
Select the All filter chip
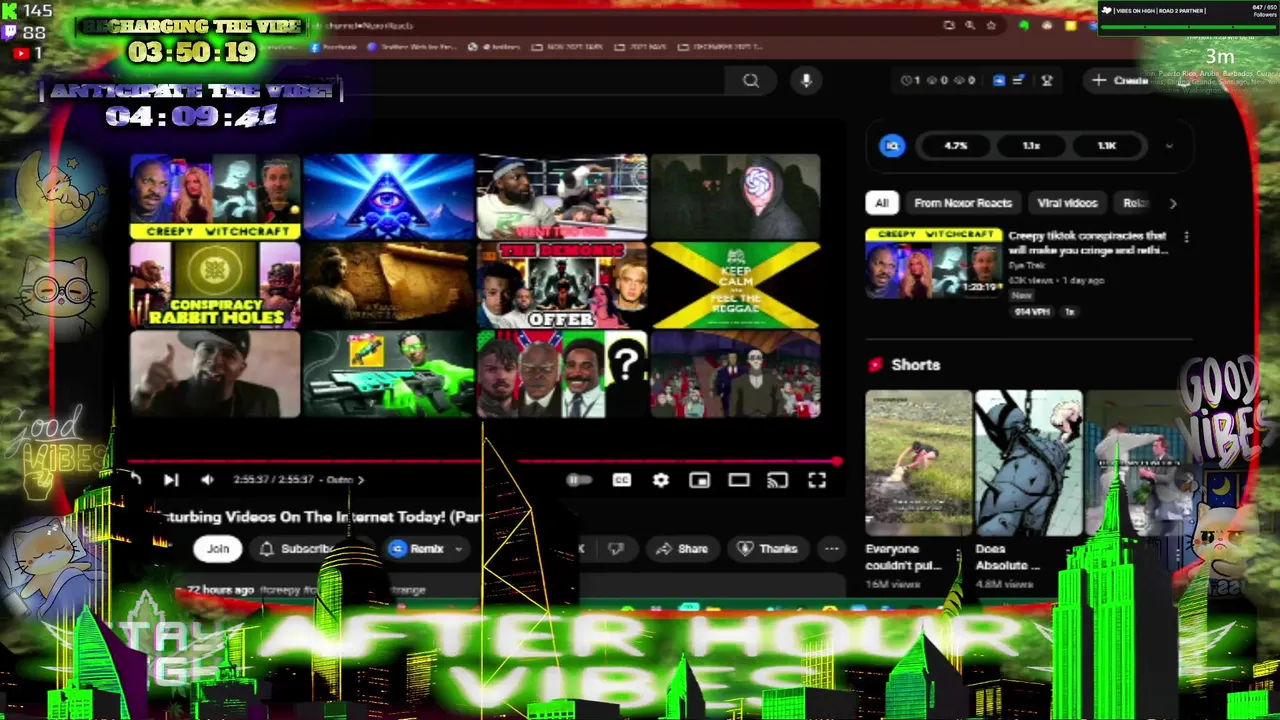(x=882, y=203)
